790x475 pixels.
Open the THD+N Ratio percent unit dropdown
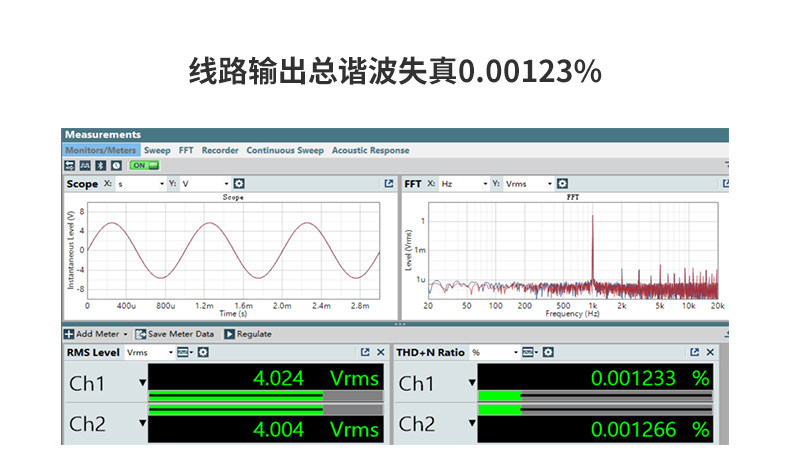495,353
